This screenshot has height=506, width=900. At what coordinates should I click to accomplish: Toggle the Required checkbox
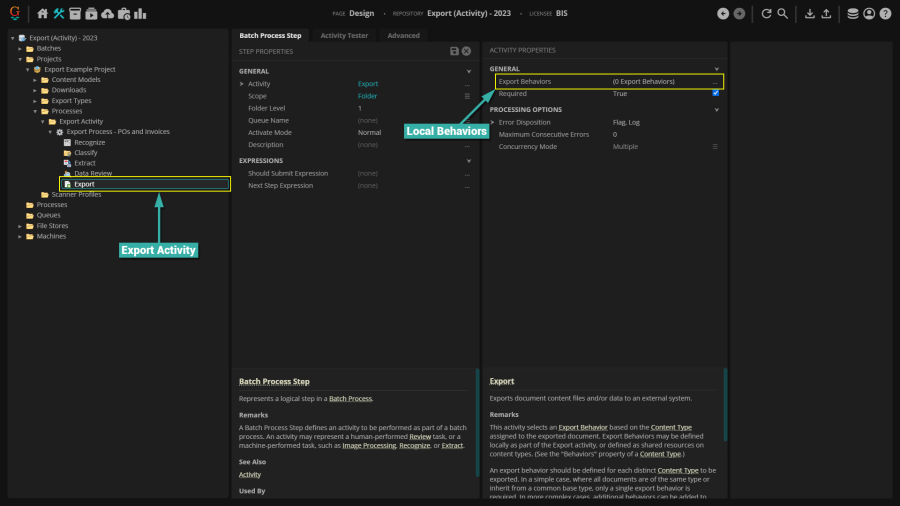point(715,93)
